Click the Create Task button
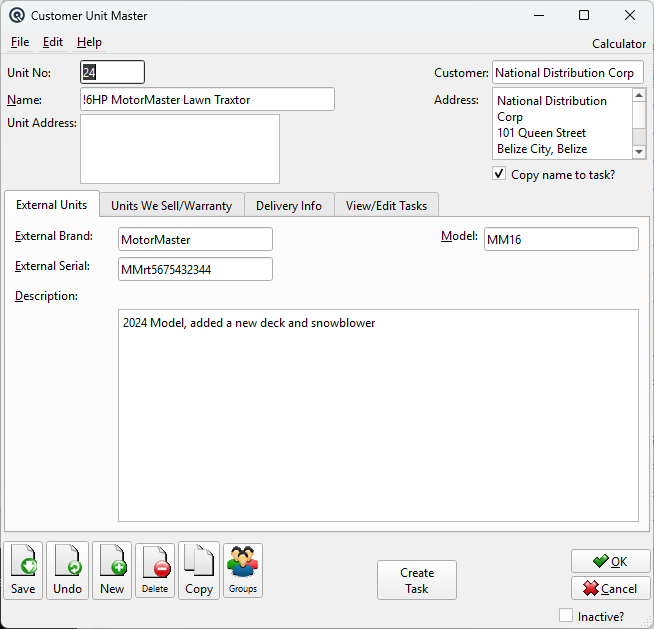The width and height of the screenshot is (654, 629). (x=417, y=580)
